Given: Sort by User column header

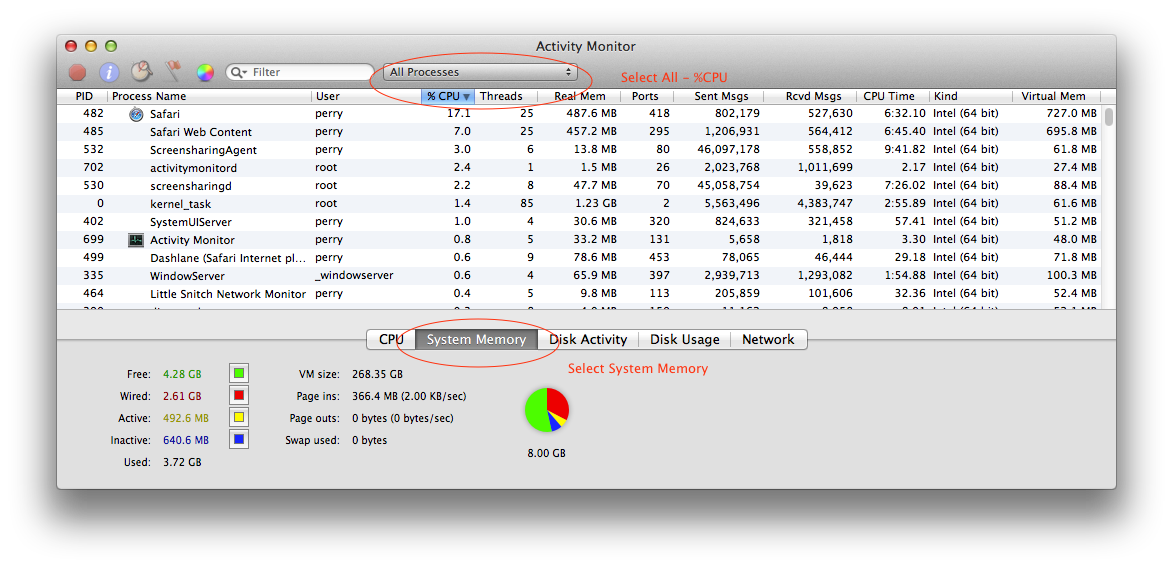Looking at the screenshot, I should click(x=366, y=97).
